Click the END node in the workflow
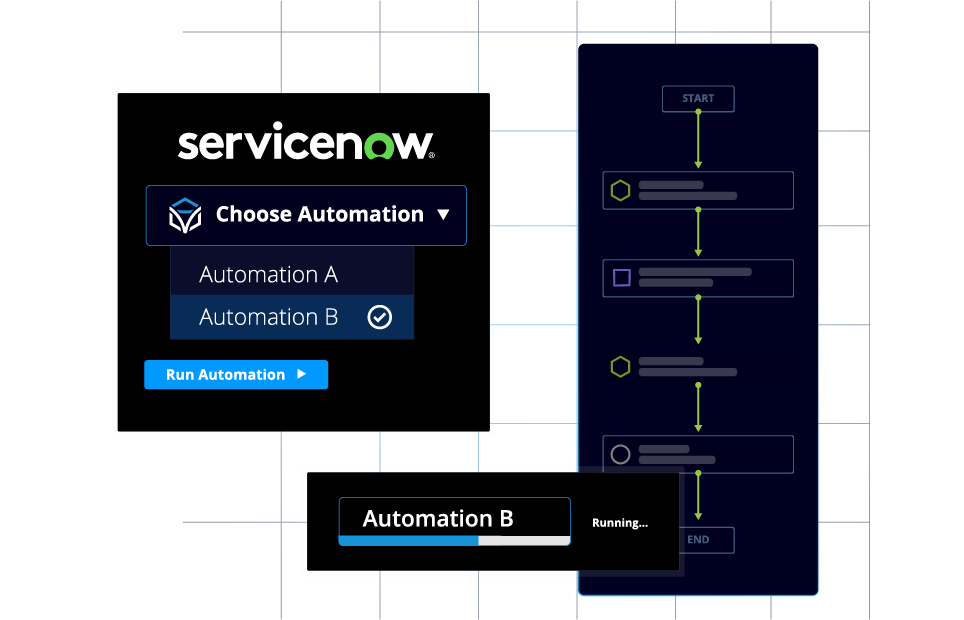 706,539
